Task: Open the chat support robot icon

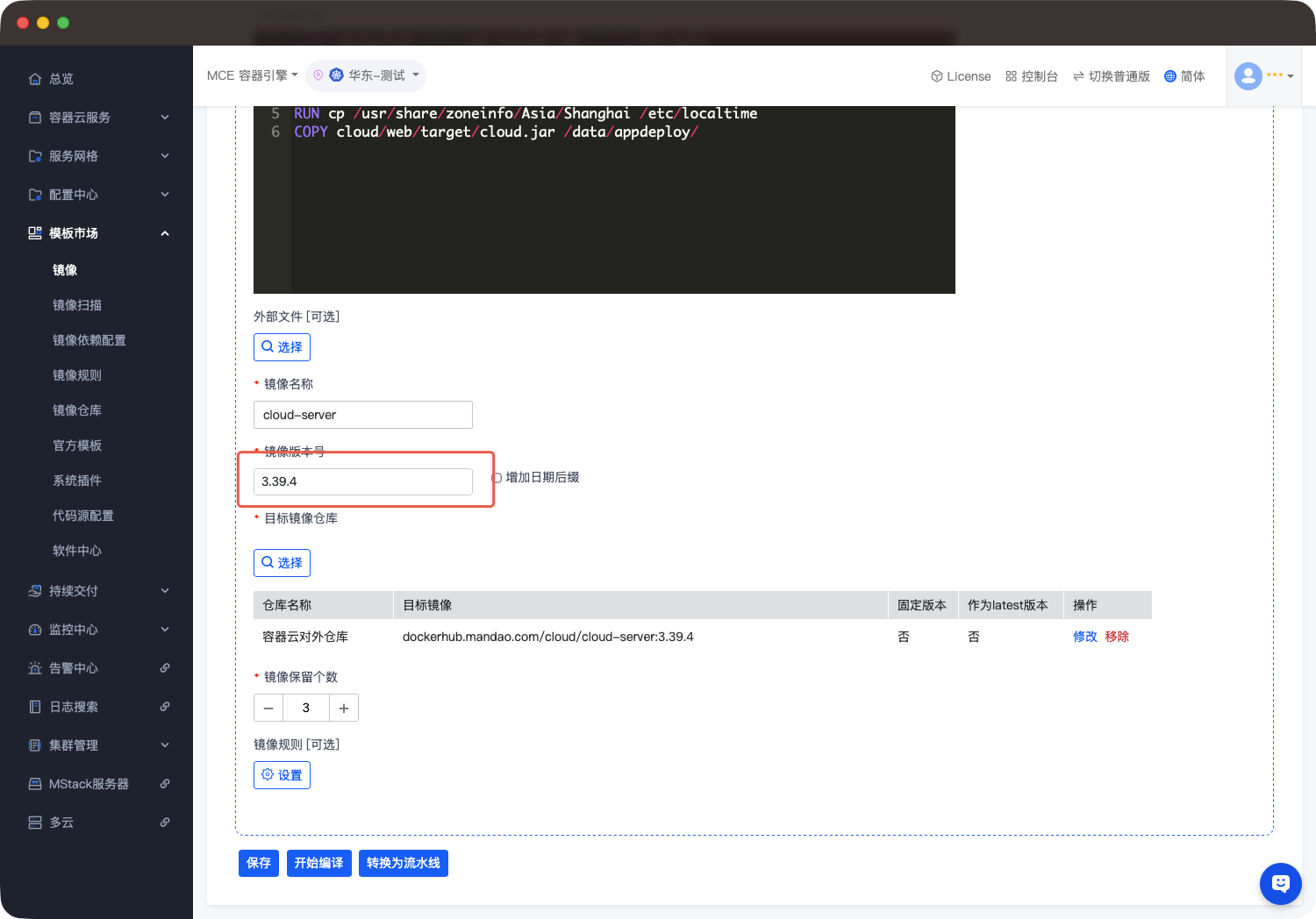Action: click(x=1280, y=883)
